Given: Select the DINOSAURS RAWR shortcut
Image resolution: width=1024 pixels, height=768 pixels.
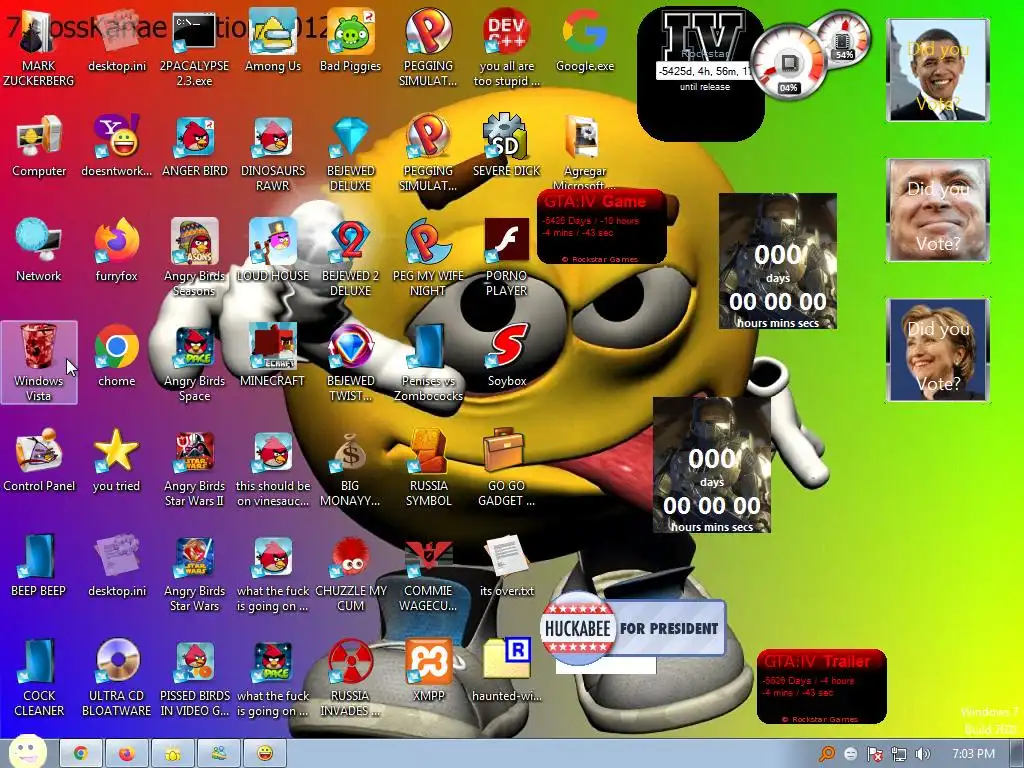Looking at the screenshot, I should click(x=273, y=153).
